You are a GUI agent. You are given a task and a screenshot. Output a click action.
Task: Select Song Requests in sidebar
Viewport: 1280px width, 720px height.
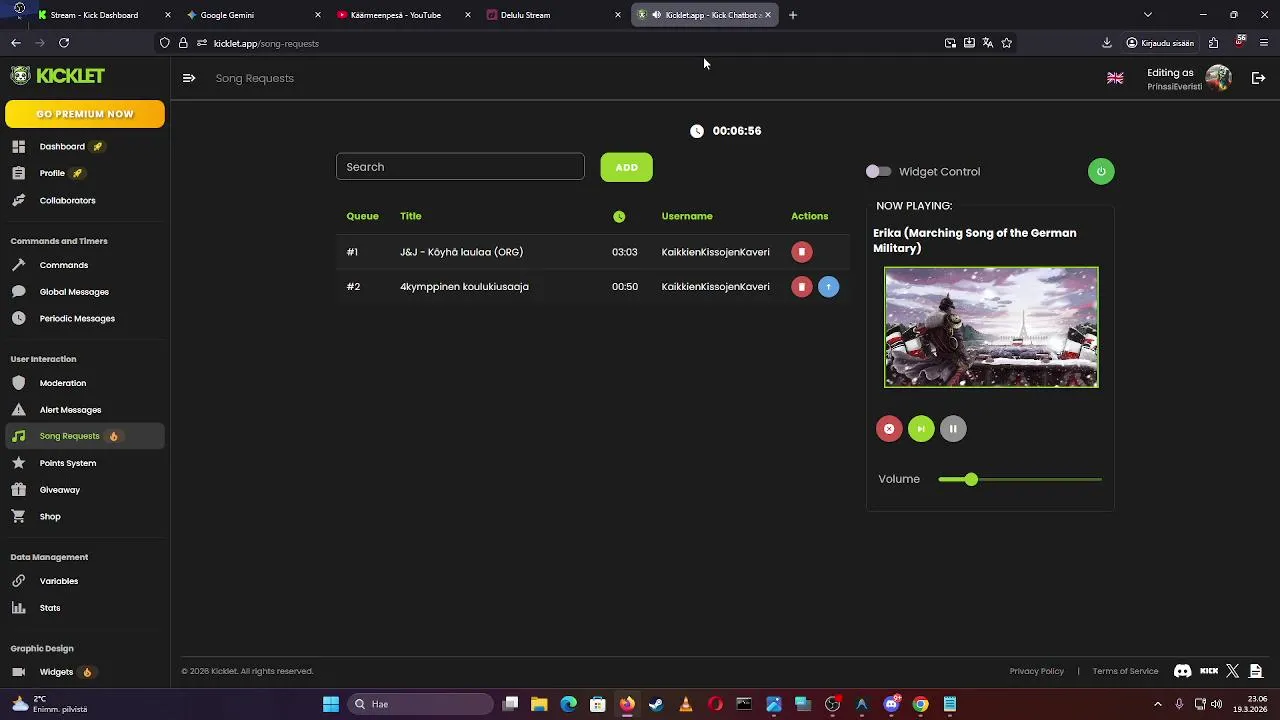pyautogui.click(x=85, y=436)
